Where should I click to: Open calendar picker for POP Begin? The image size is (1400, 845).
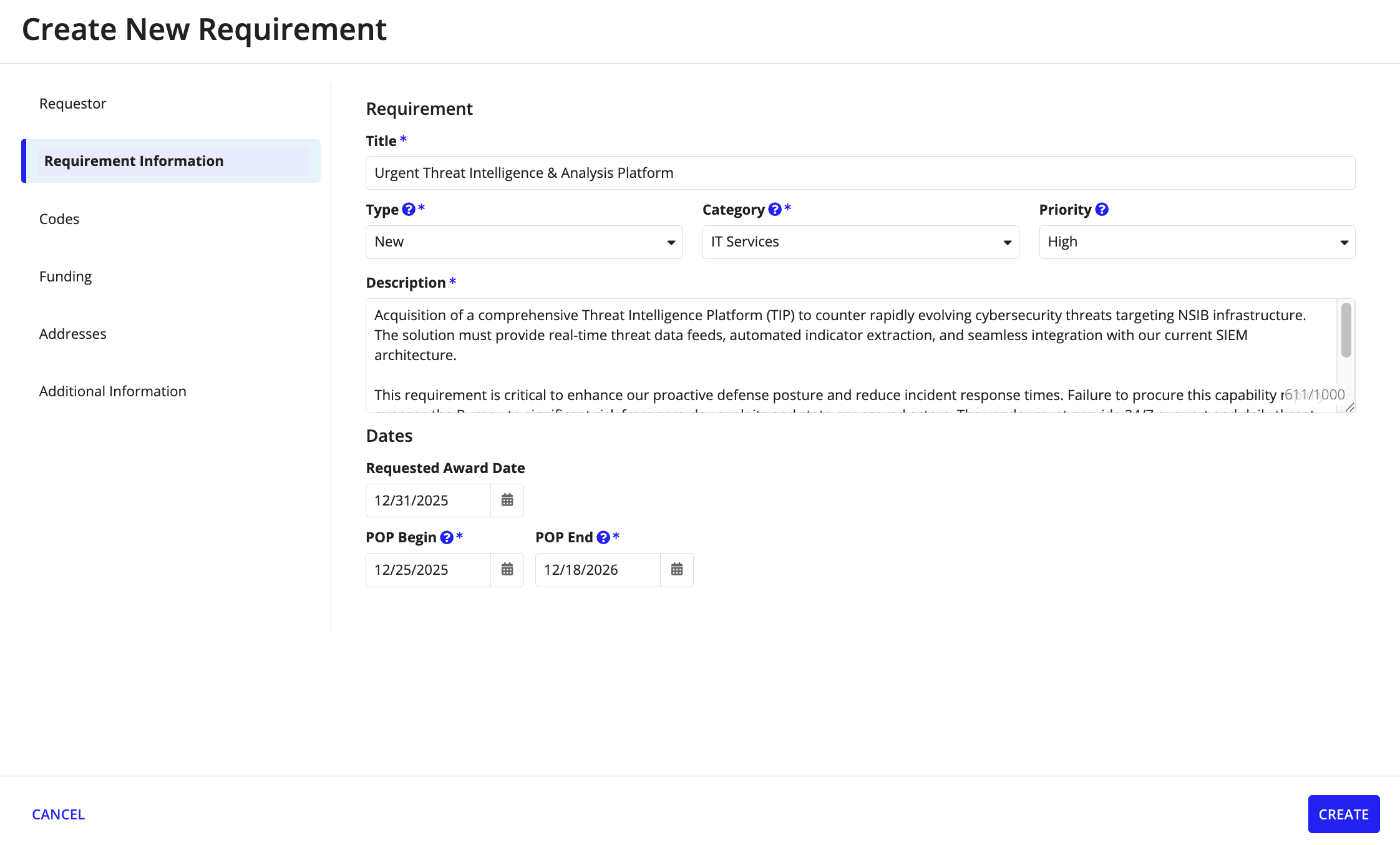click(507, 570)
